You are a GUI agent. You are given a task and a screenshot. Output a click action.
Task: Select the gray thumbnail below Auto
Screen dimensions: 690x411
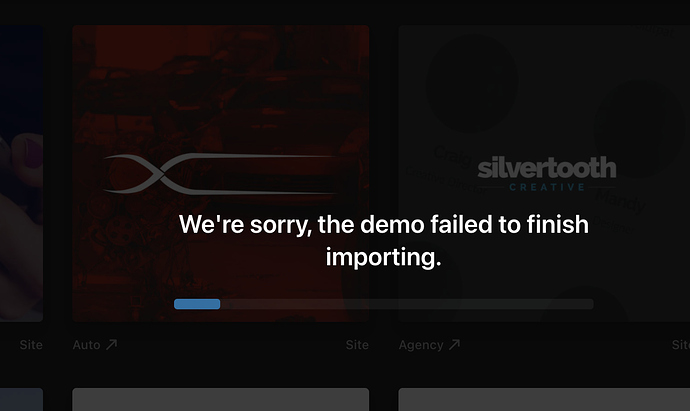[220, 400]
